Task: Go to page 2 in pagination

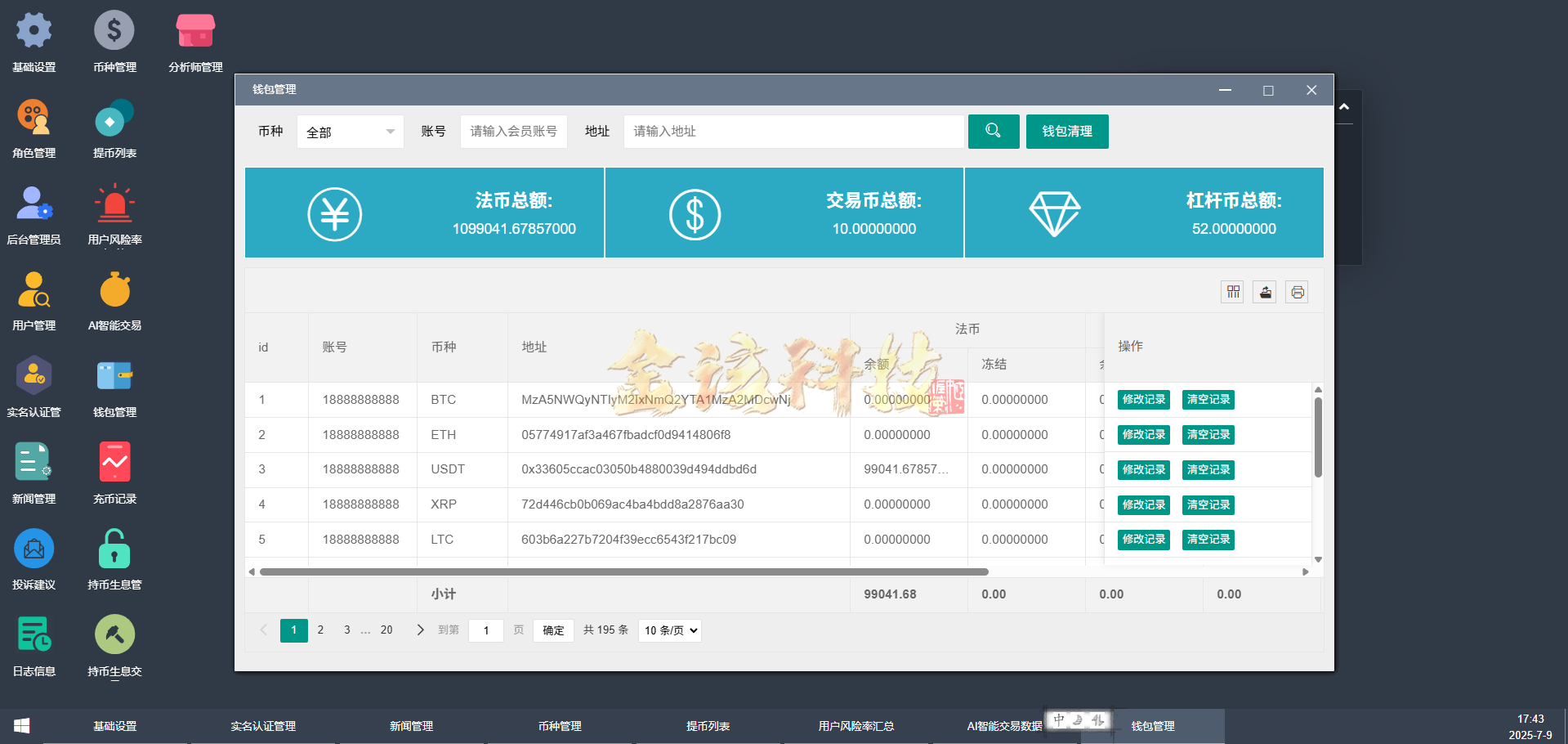Action: click(320, 630)
